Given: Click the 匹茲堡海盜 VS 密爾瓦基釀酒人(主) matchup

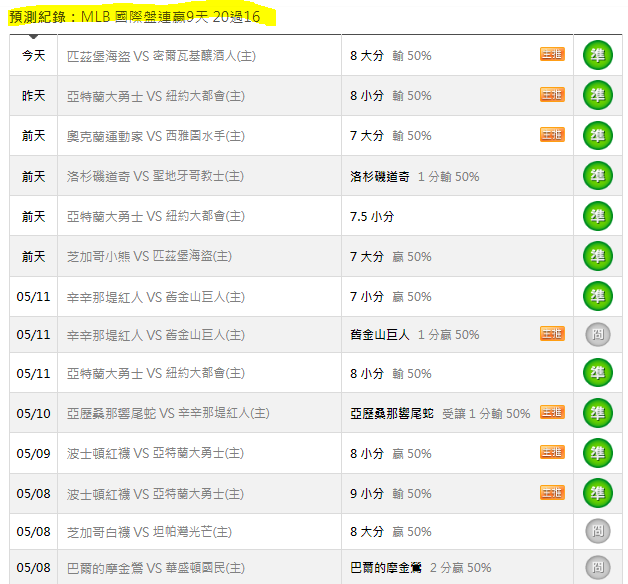Looking at the screenshot, I should [161, 56].
